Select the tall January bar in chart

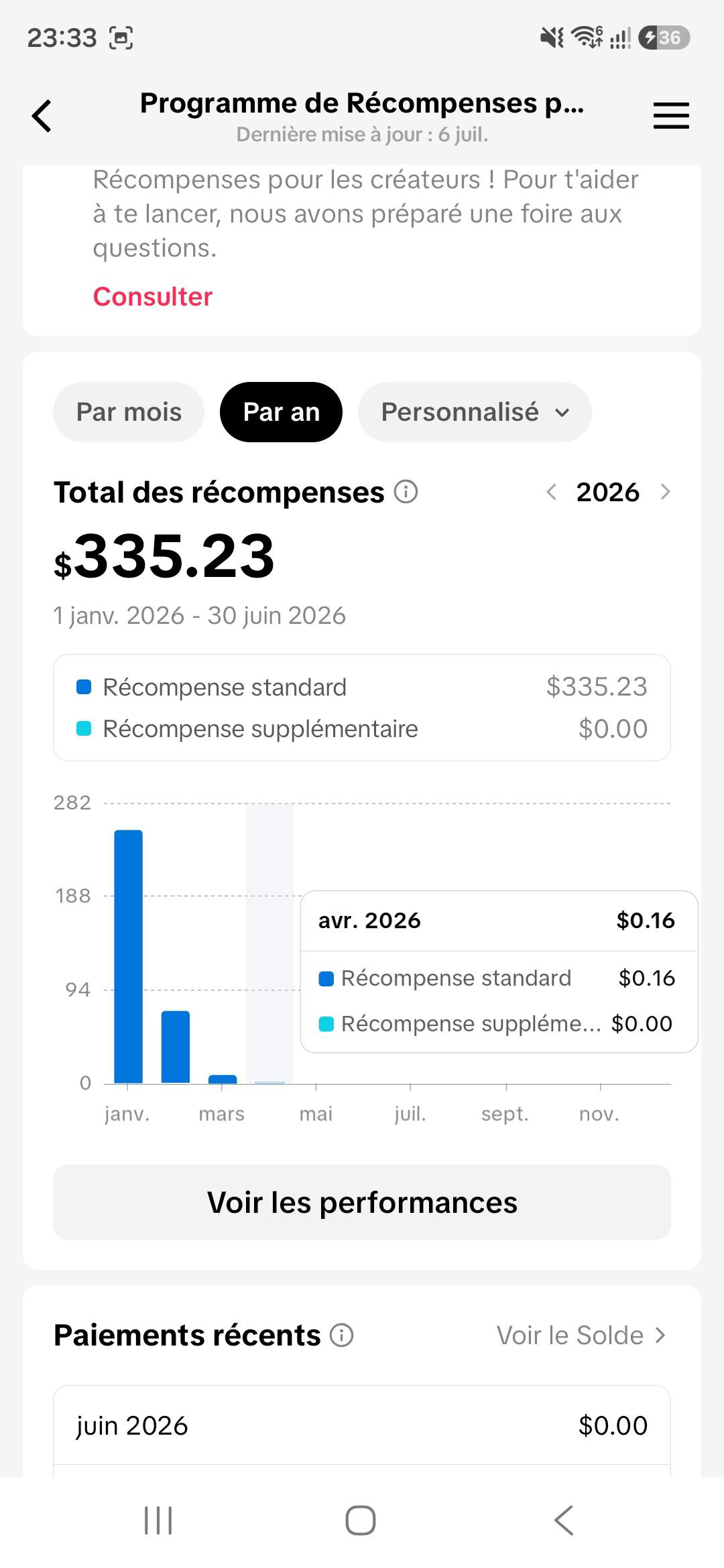click(128, 956)
